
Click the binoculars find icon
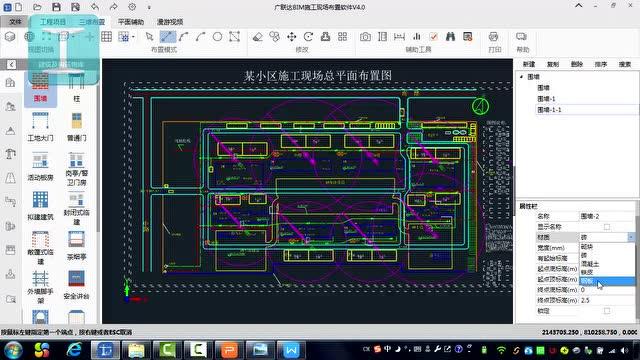(x=450, y=37)
